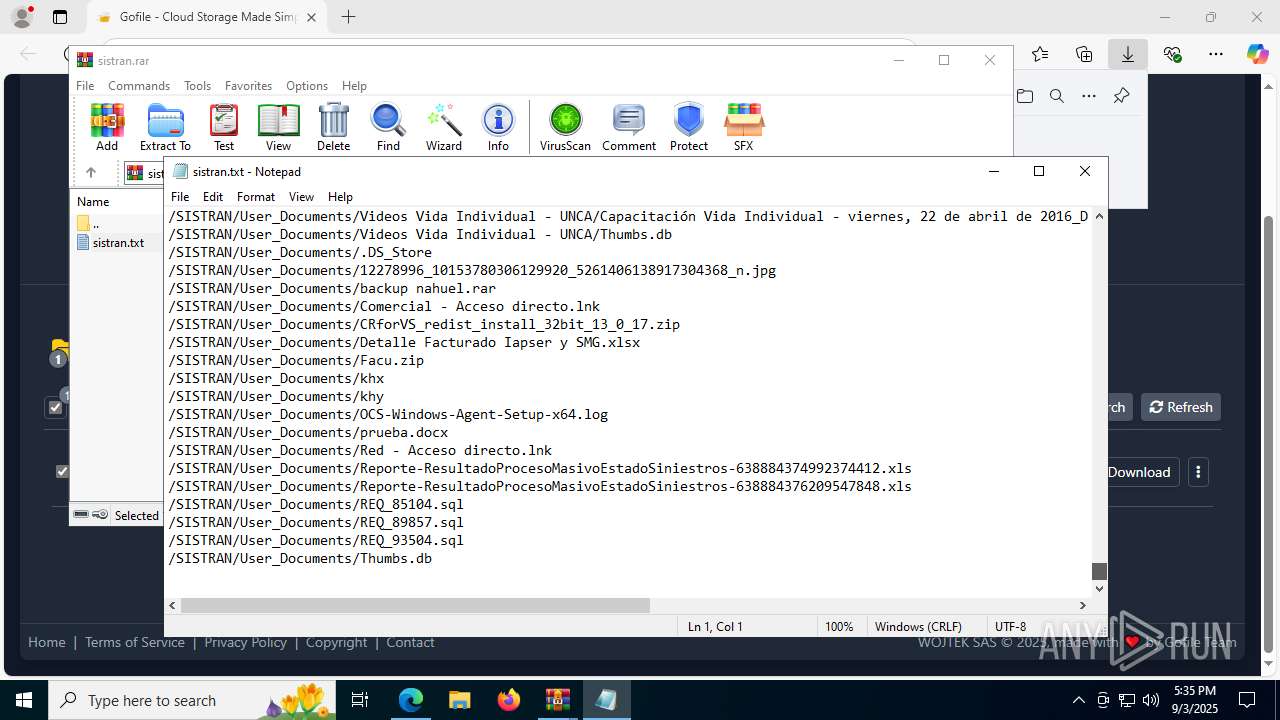Close the Gofile browser tab
The image size is (1280, 720).
click(x=311, y=17)
